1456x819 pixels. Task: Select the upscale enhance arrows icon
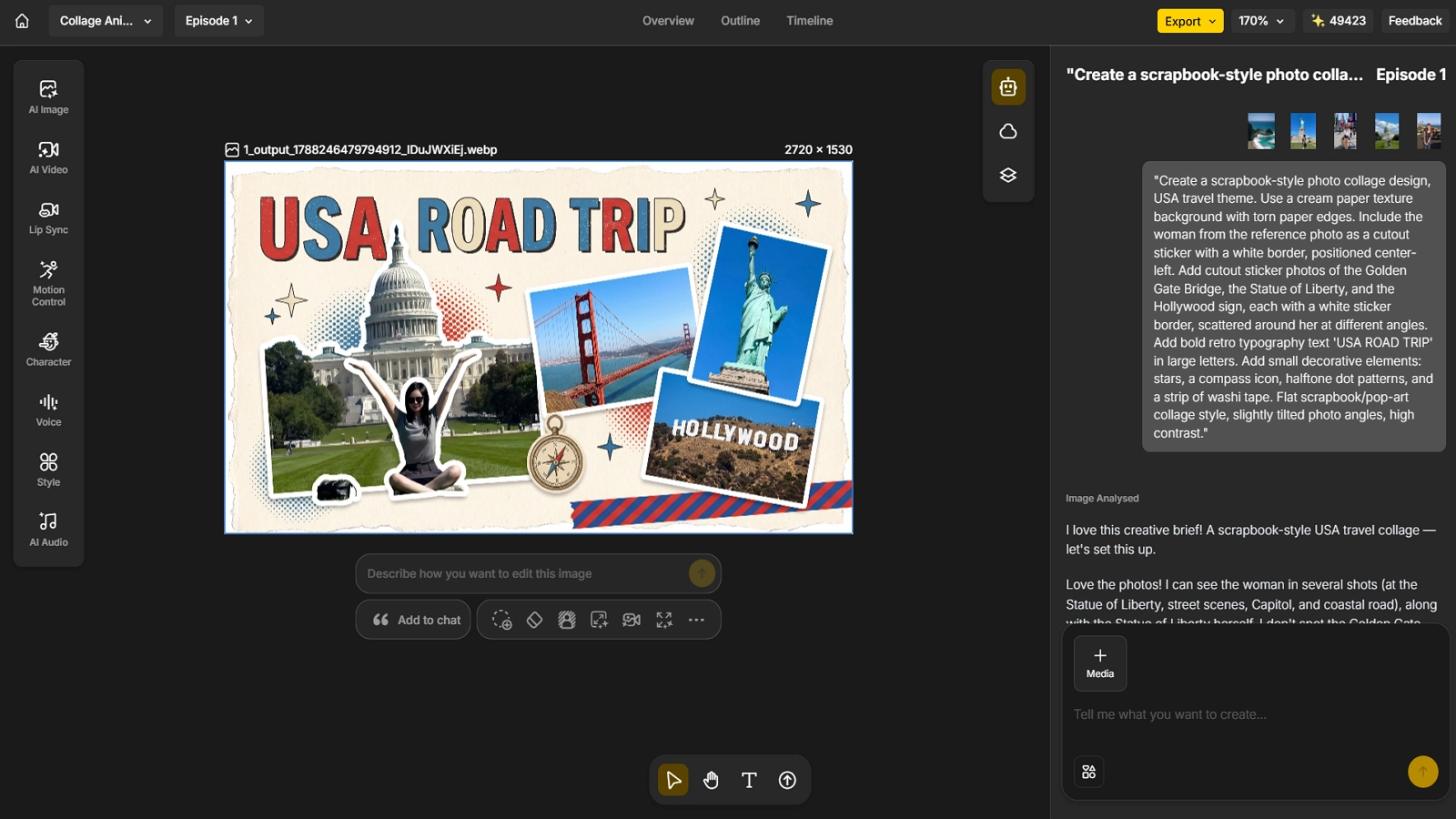click(664, 620)
